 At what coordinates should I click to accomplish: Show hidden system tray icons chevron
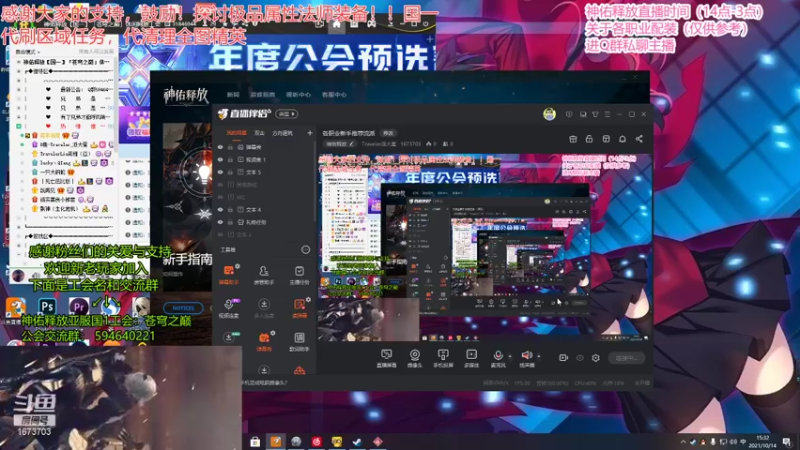[x=683, y=442]
